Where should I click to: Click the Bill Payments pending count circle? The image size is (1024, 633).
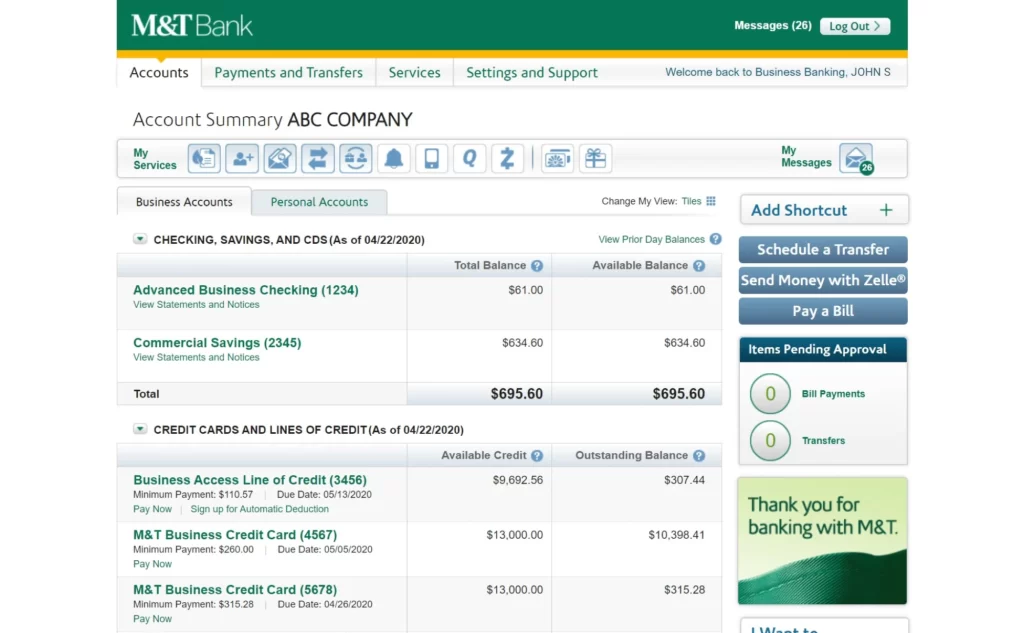pyautogui.click(x=770, y=393)
